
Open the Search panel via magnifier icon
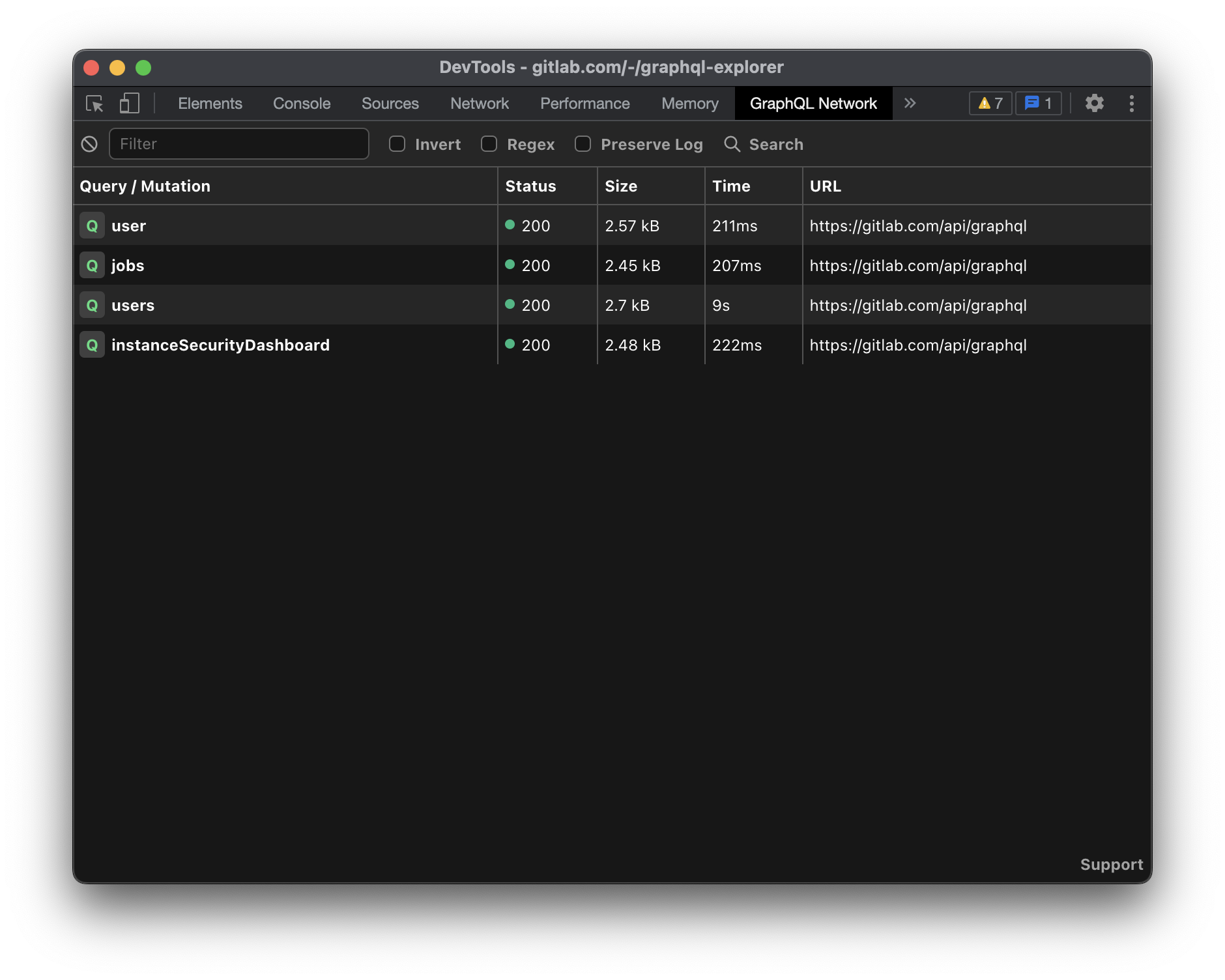click(732, 144)
